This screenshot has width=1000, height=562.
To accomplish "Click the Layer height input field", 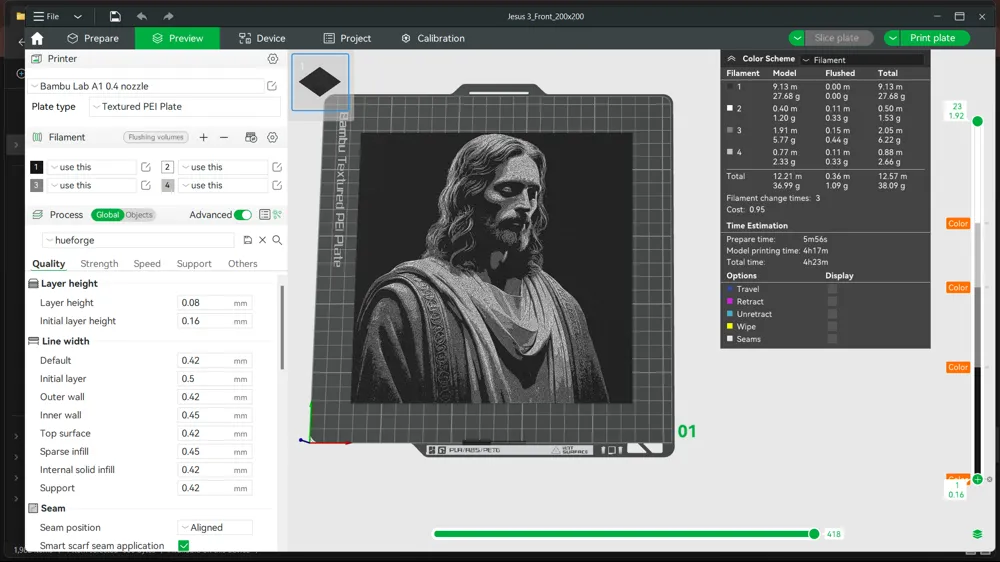I will click(214, 303).
